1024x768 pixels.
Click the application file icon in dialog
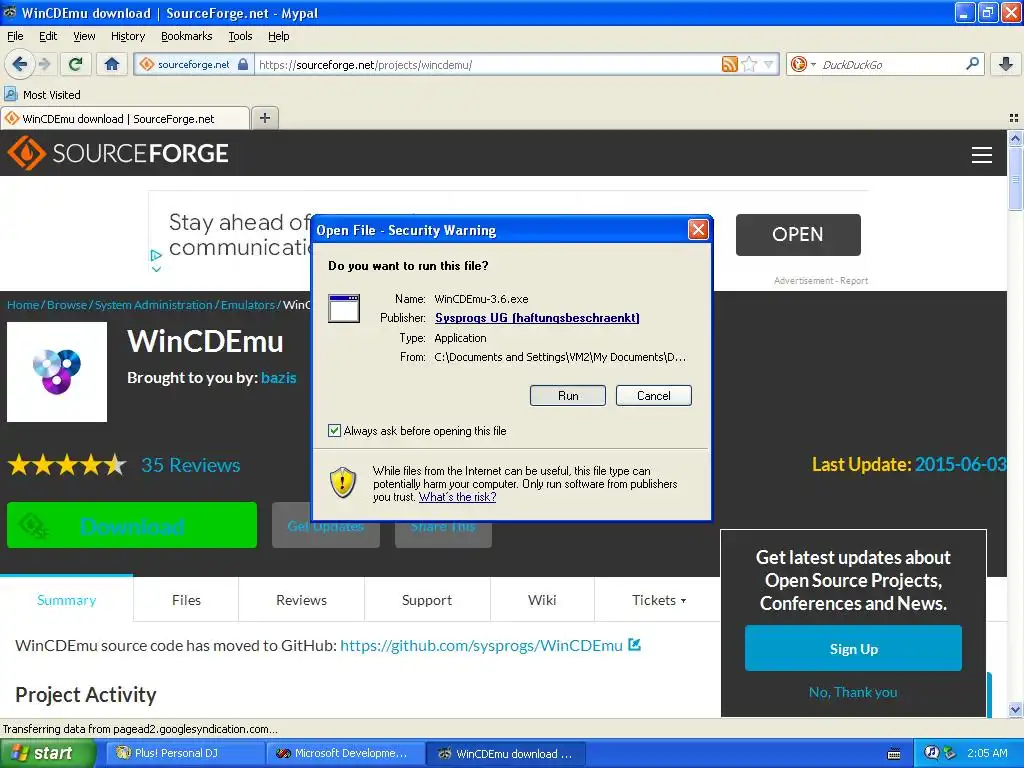(x=344, y=308)
